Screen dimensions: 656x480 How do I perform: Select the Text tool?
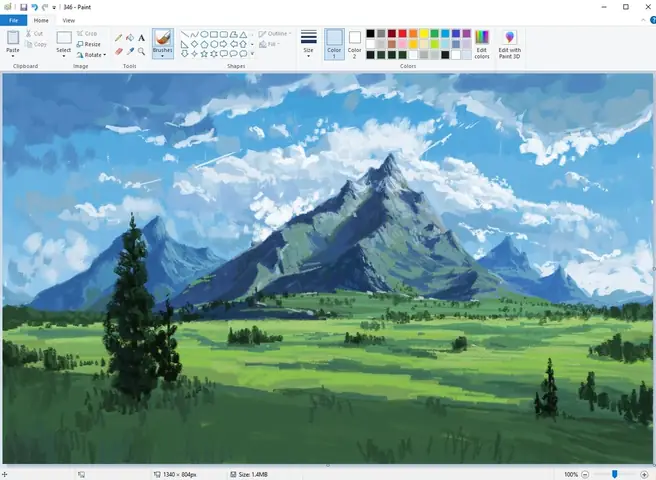point(141,38)
